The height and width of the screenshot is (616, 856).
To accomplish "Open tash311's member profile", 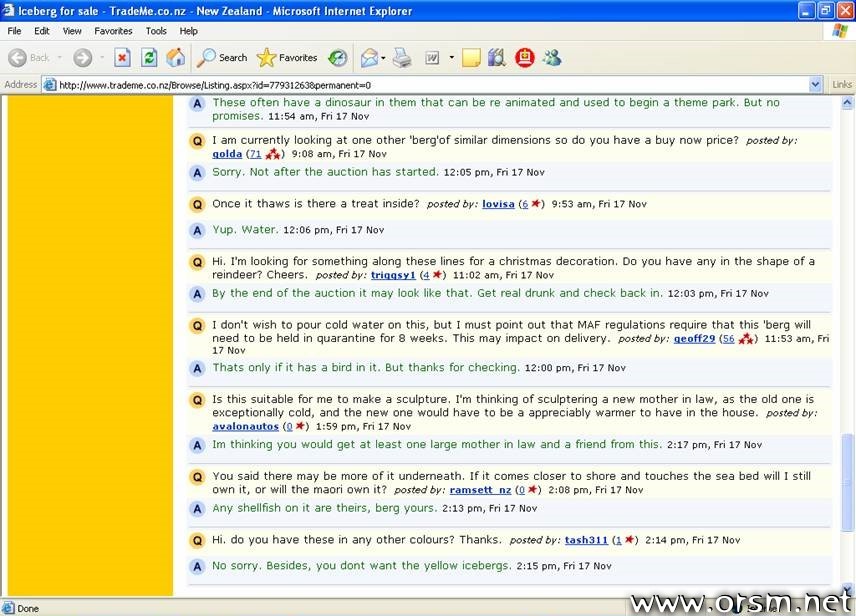I will (586, 540).
